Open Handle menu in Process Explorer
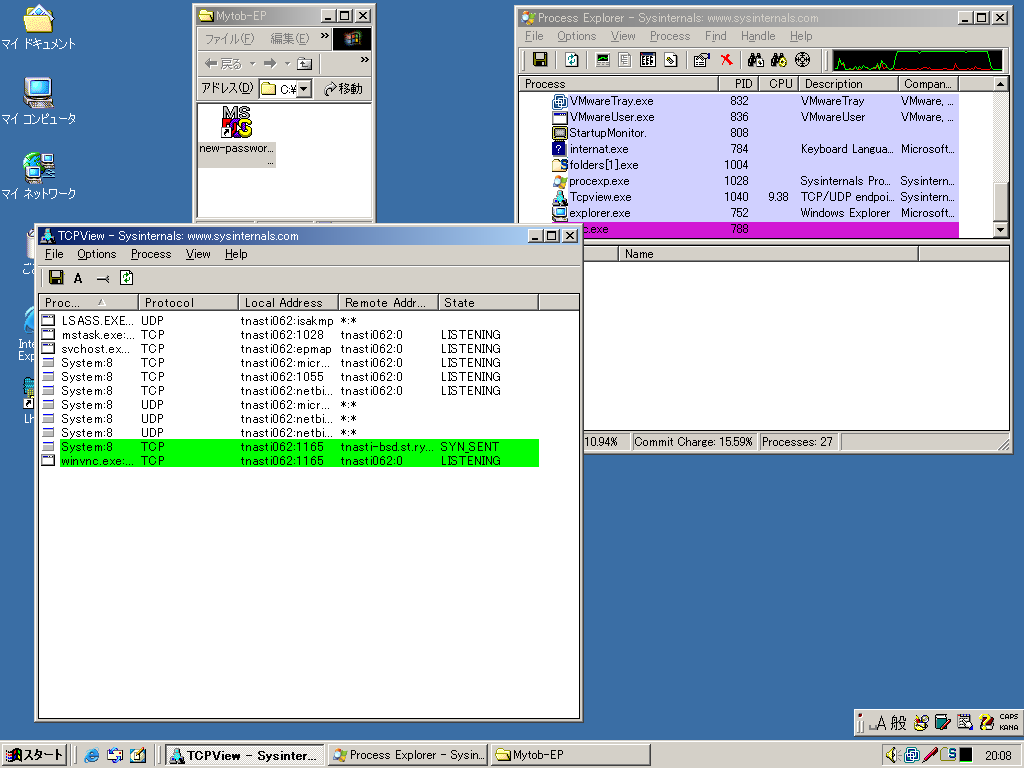This screenshot has width=1024, height=768. tap(757, 36)
